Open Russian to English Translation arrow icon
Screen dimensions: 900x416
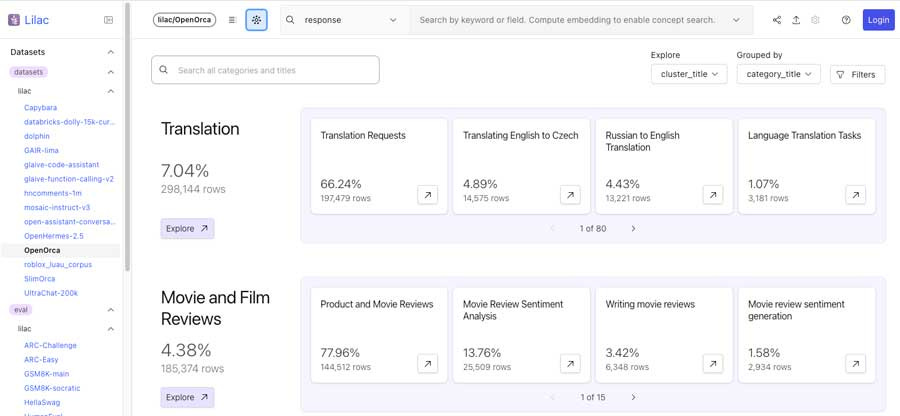713,195
